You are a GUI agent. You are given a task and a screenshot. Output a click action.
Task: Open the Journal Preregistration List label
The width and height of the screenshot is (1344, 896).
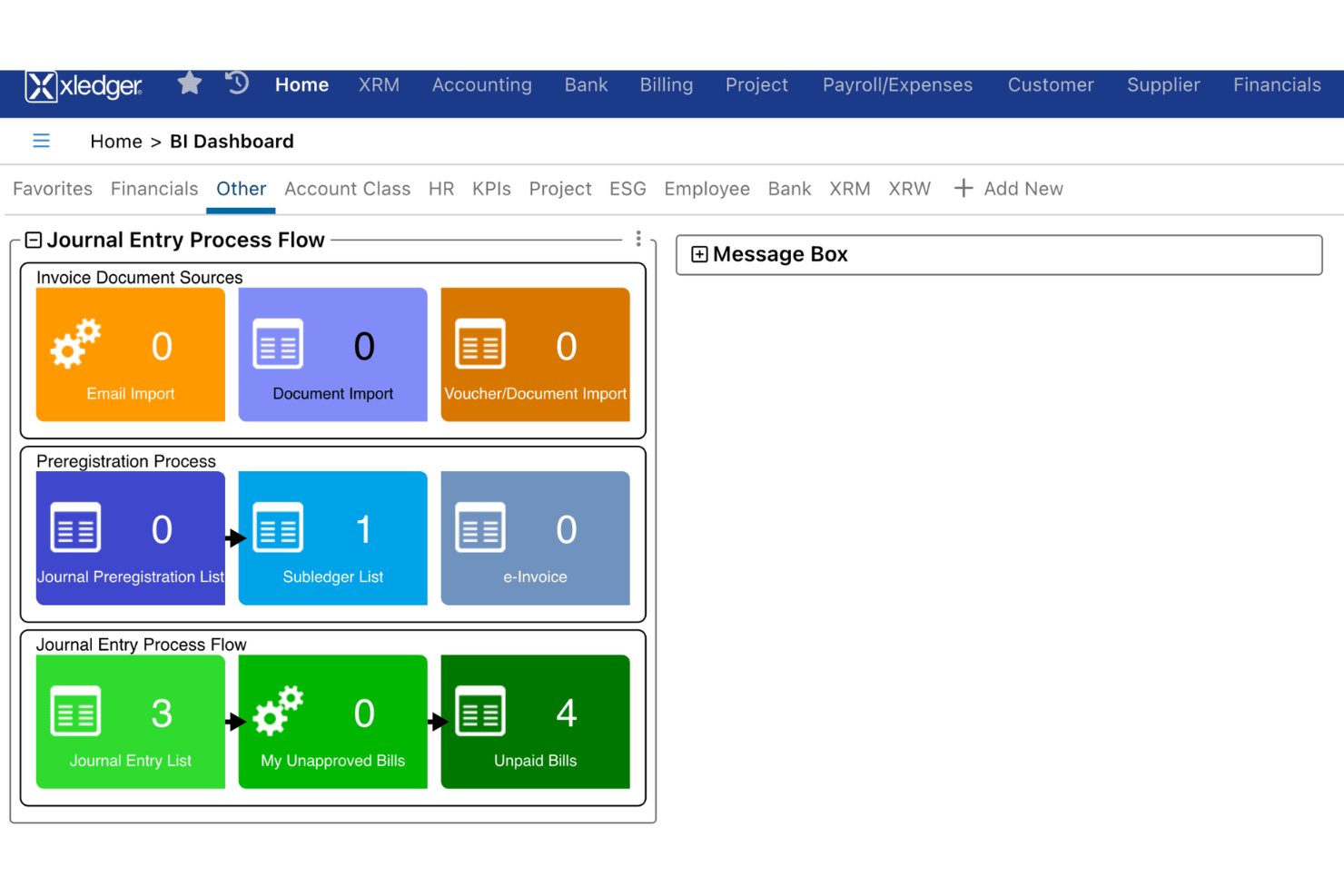[x=131, y=576]
